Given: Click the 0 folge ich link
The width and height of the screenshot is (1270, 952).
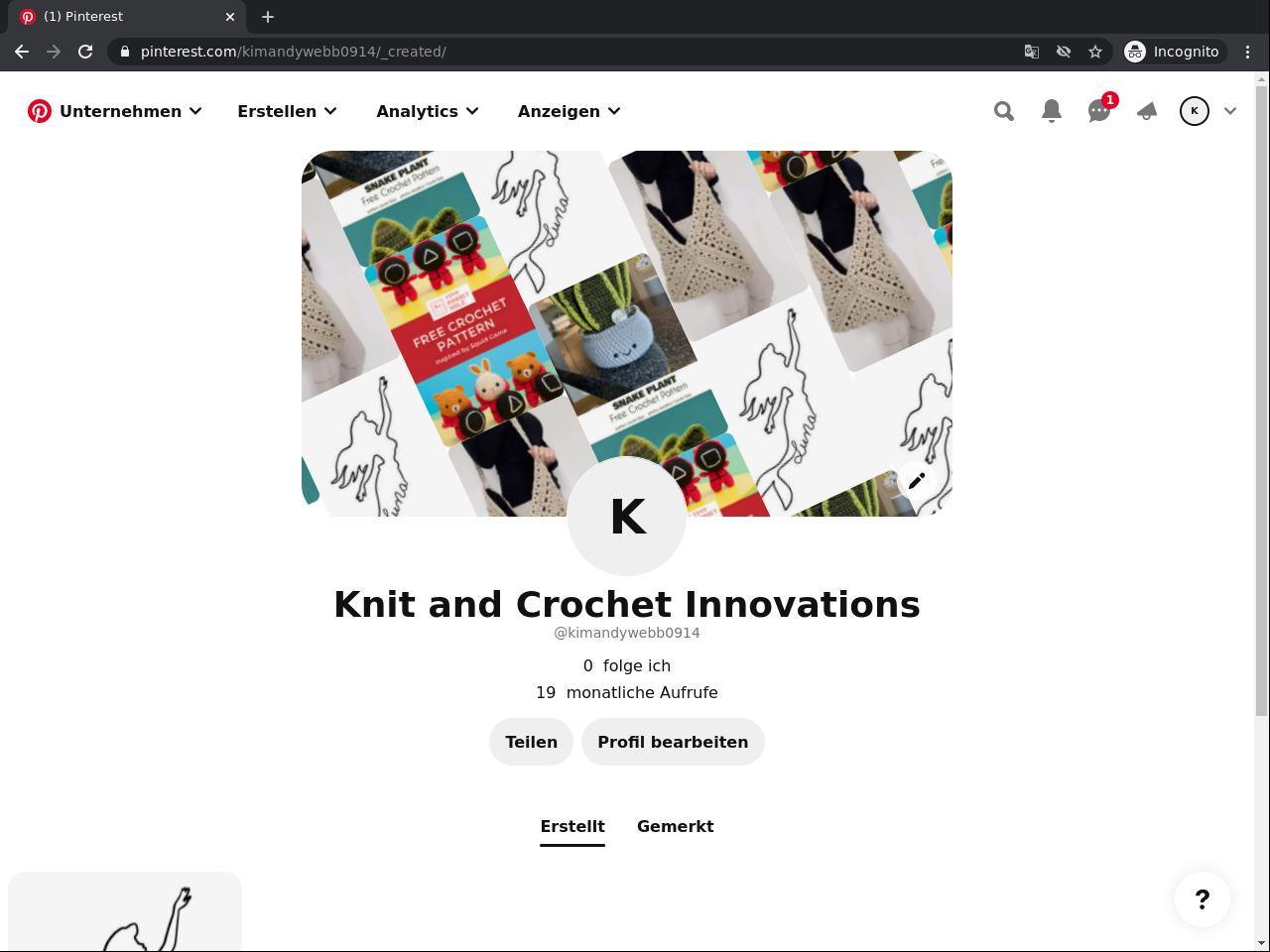Looking at the screenshot, I should pyautogui.click(x=627, y=666).
